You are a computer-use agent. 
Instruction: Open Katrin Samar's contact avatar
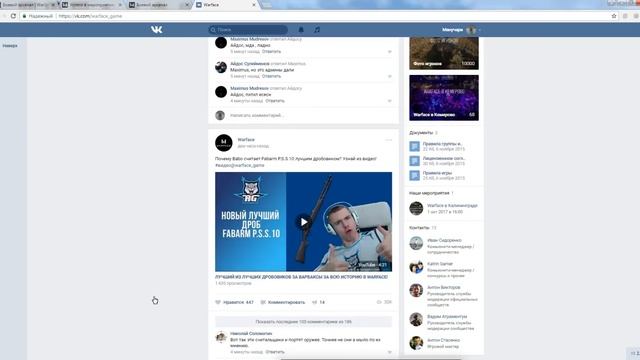point(416,267)
